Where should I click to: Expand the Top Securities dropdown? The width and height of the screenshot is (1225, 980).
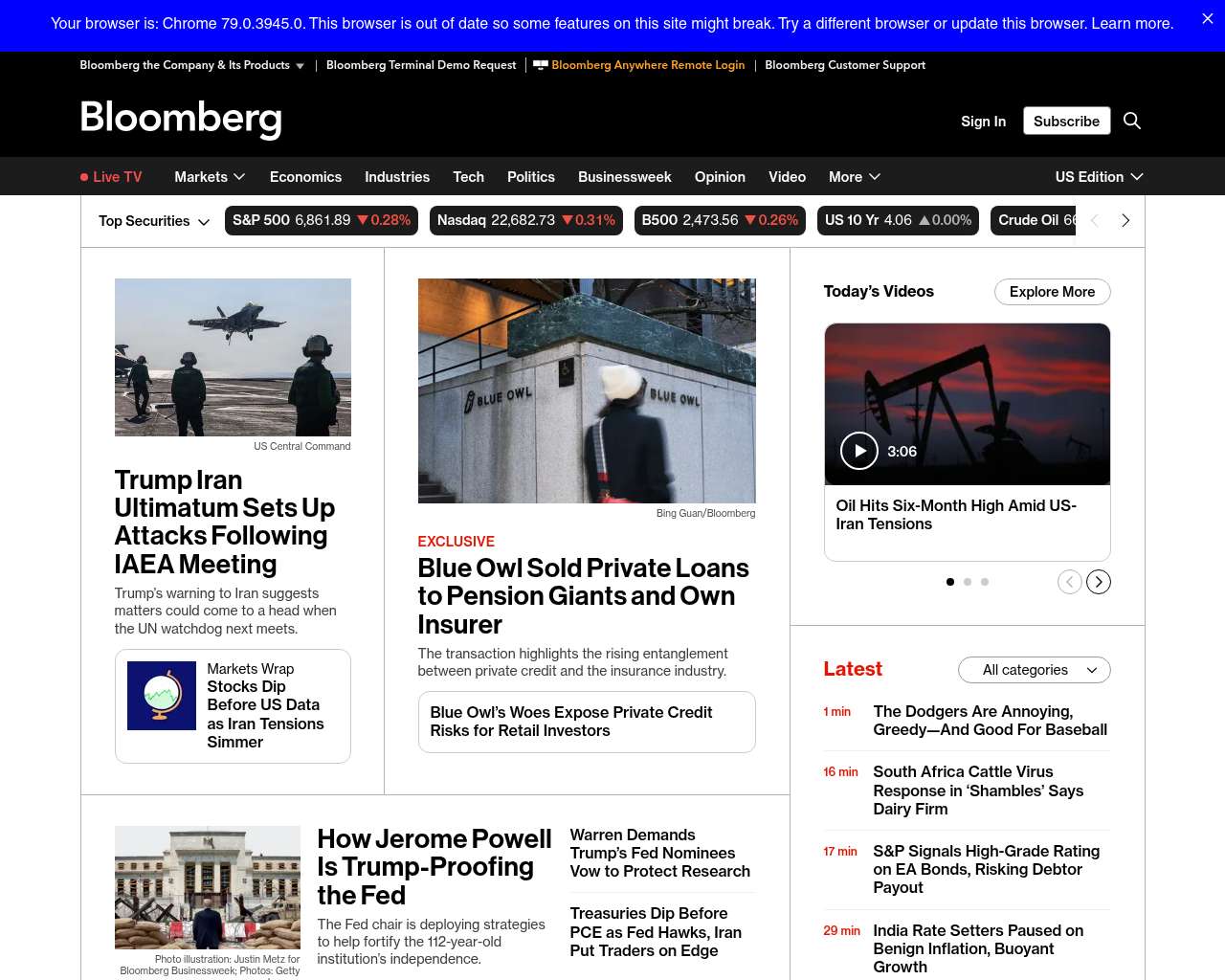click(154, 221)
